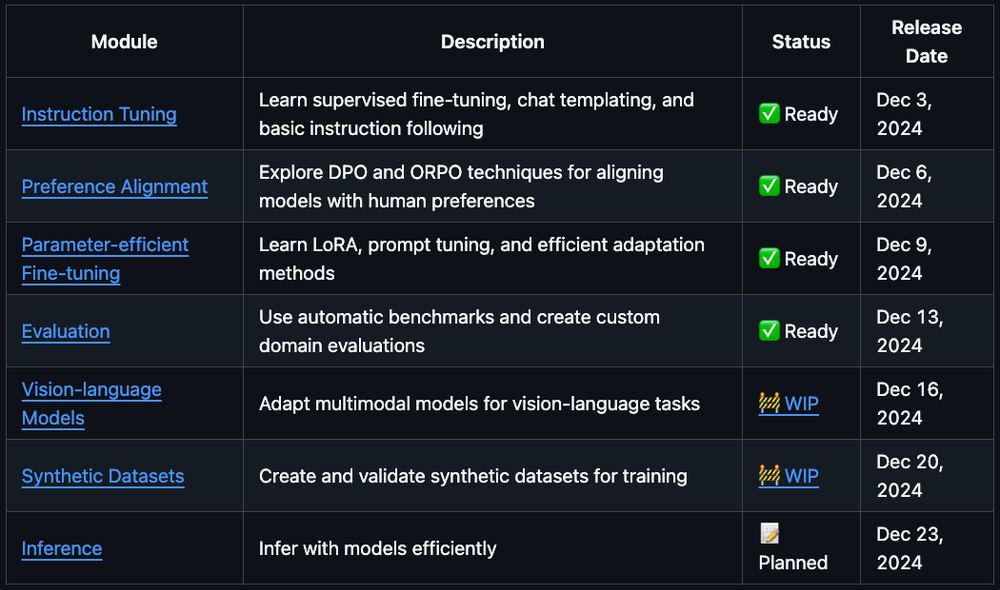Open the Preference Alignment module link
The image size is (1000, 590).
point(114,186)
